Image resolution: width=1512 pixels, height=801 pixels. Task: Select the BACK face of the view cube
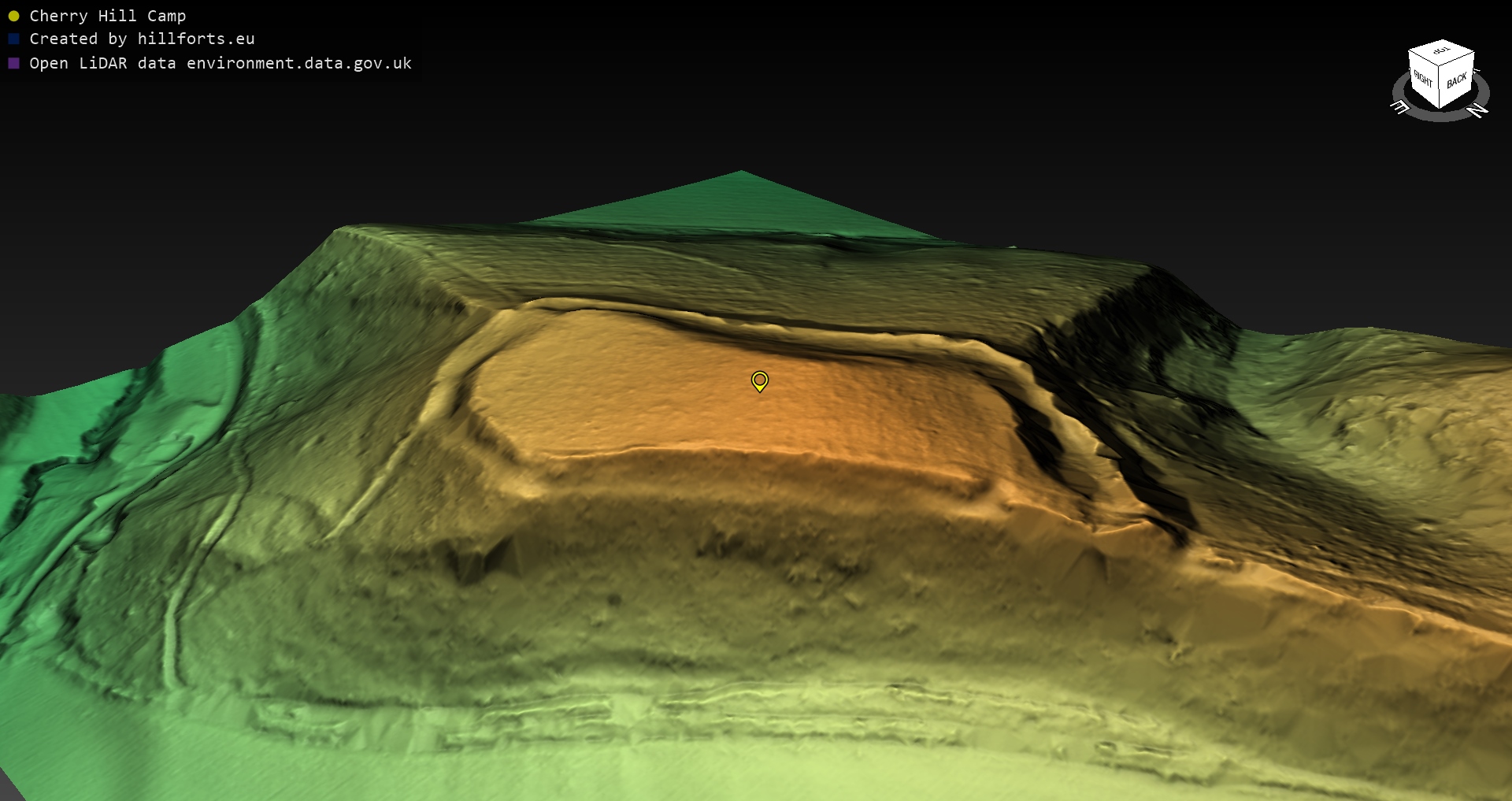click(x=1457, y=80)
